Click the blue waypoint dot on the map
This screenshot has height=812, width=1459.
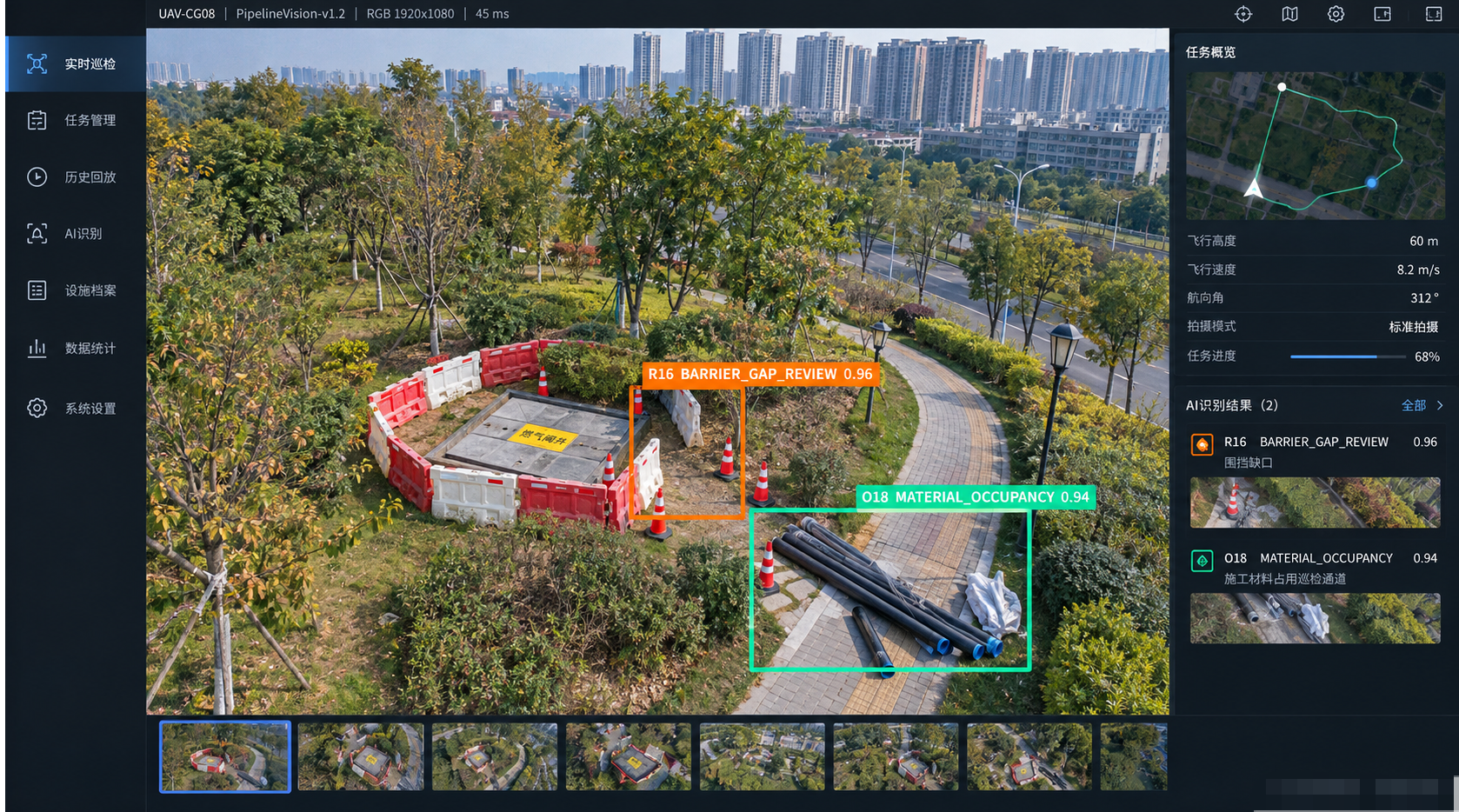1371,183
